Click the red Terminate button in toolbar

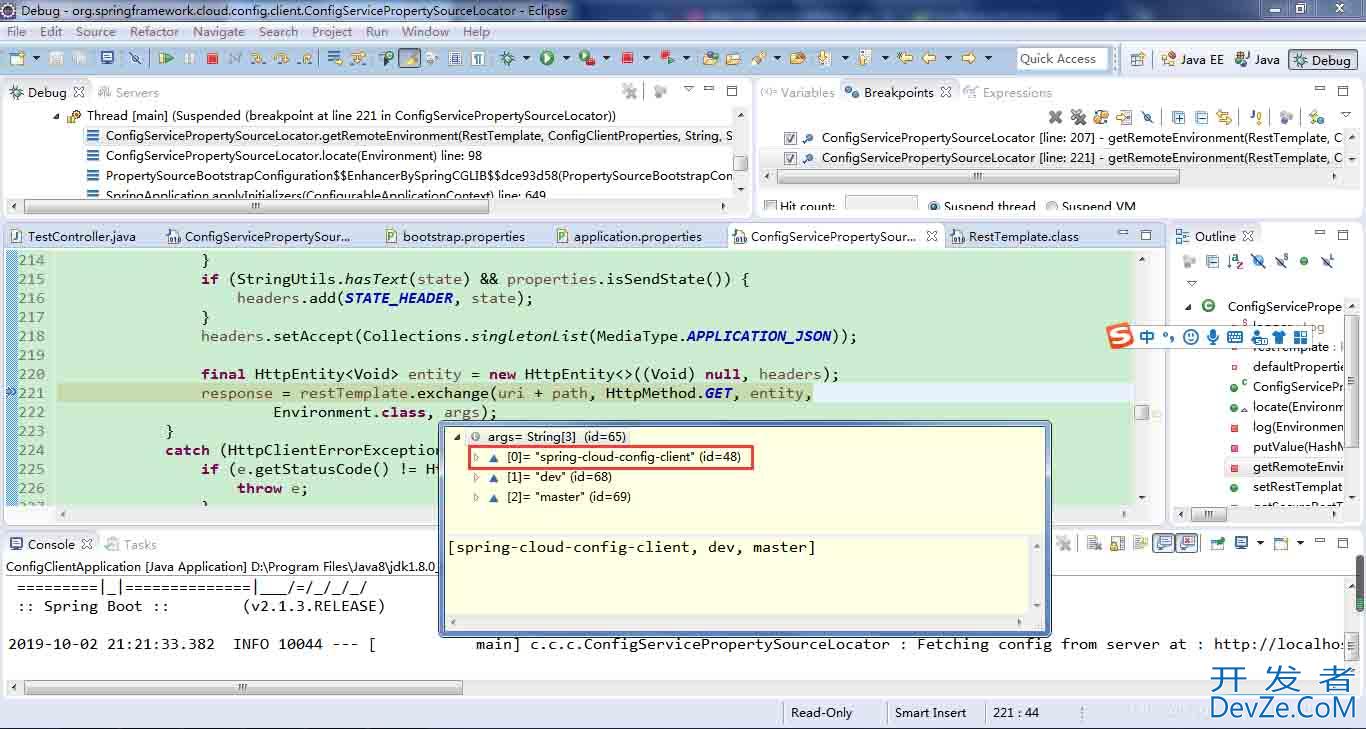212,58
